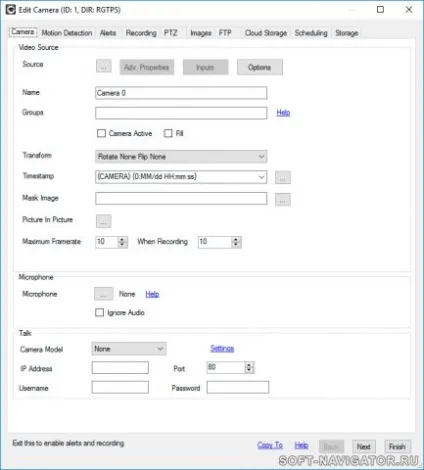Enable the Camera Active checkbox

point(101,133)
